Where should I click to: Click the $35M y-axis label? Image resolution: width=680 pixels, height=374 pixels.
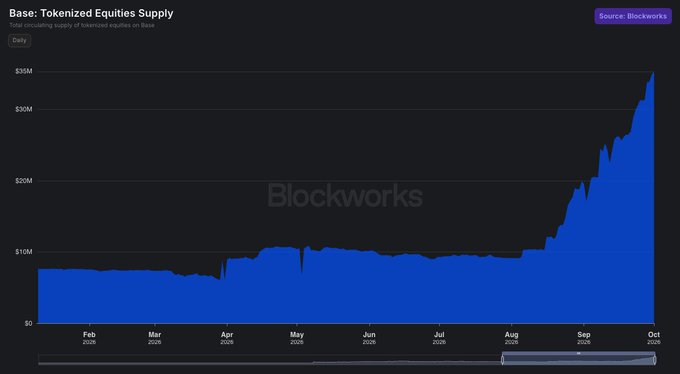(23, 71)
